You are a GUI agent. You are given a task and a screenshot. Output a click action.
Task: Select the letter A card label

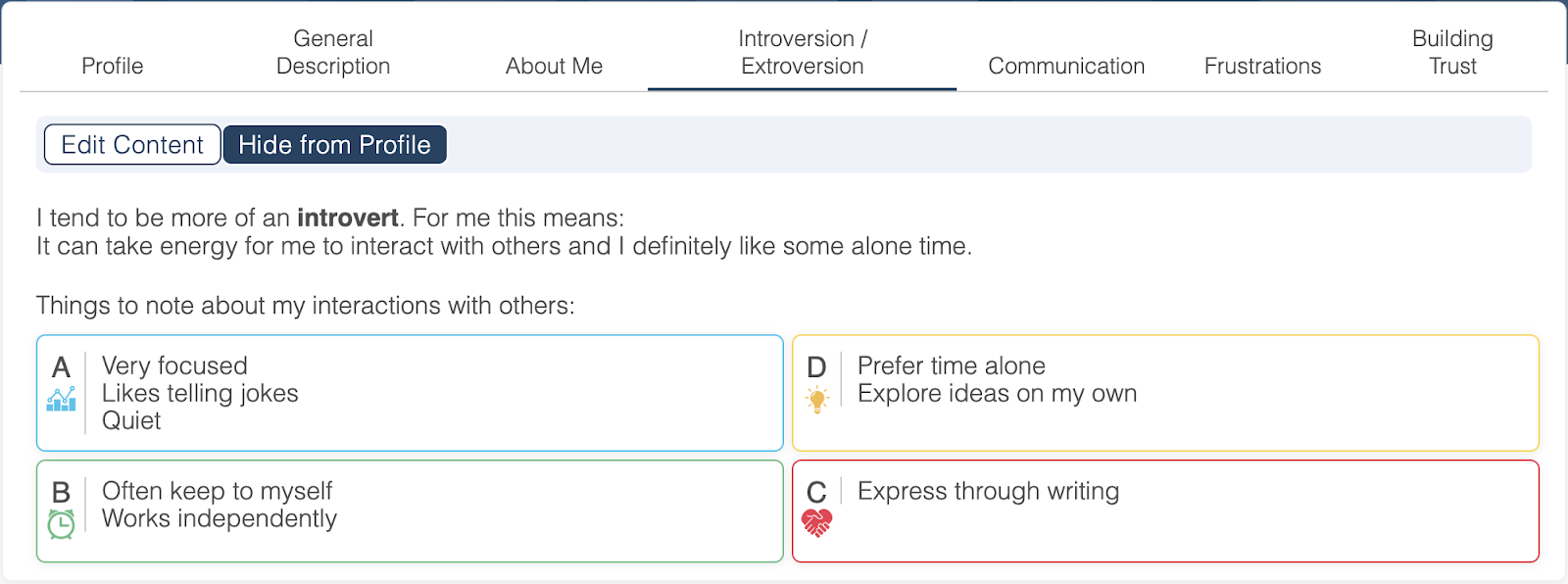61,367
